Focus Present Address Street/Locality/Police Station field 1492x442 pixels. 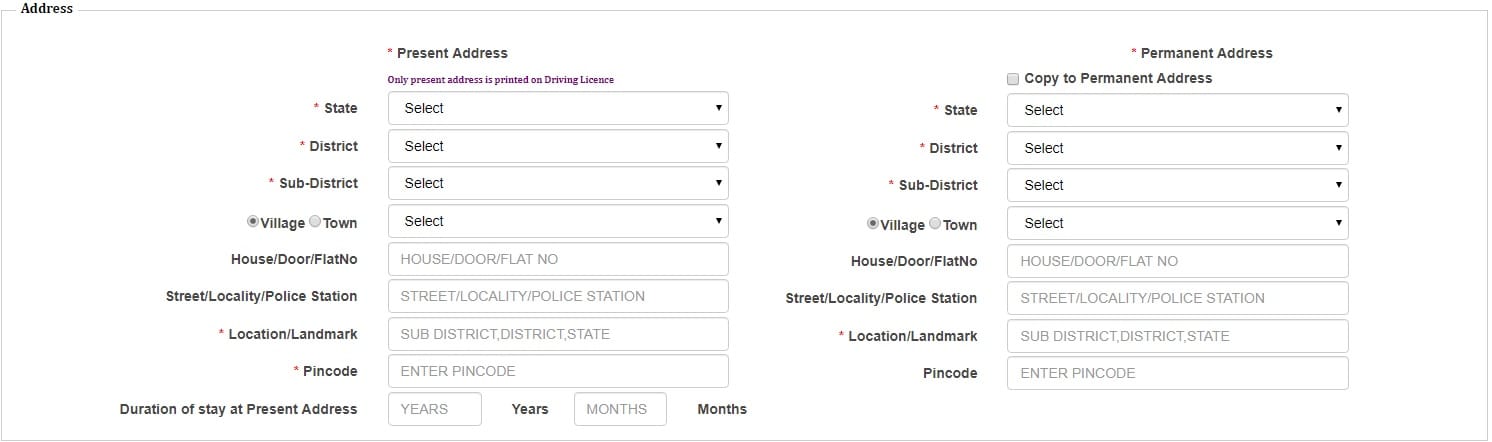(558, 296)
